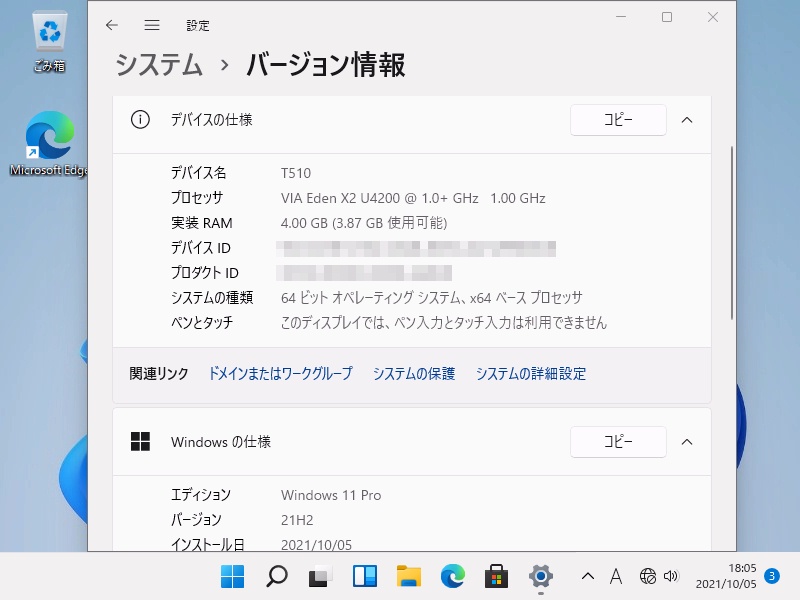Open the clock showing 18:05

tap(726, 576)
